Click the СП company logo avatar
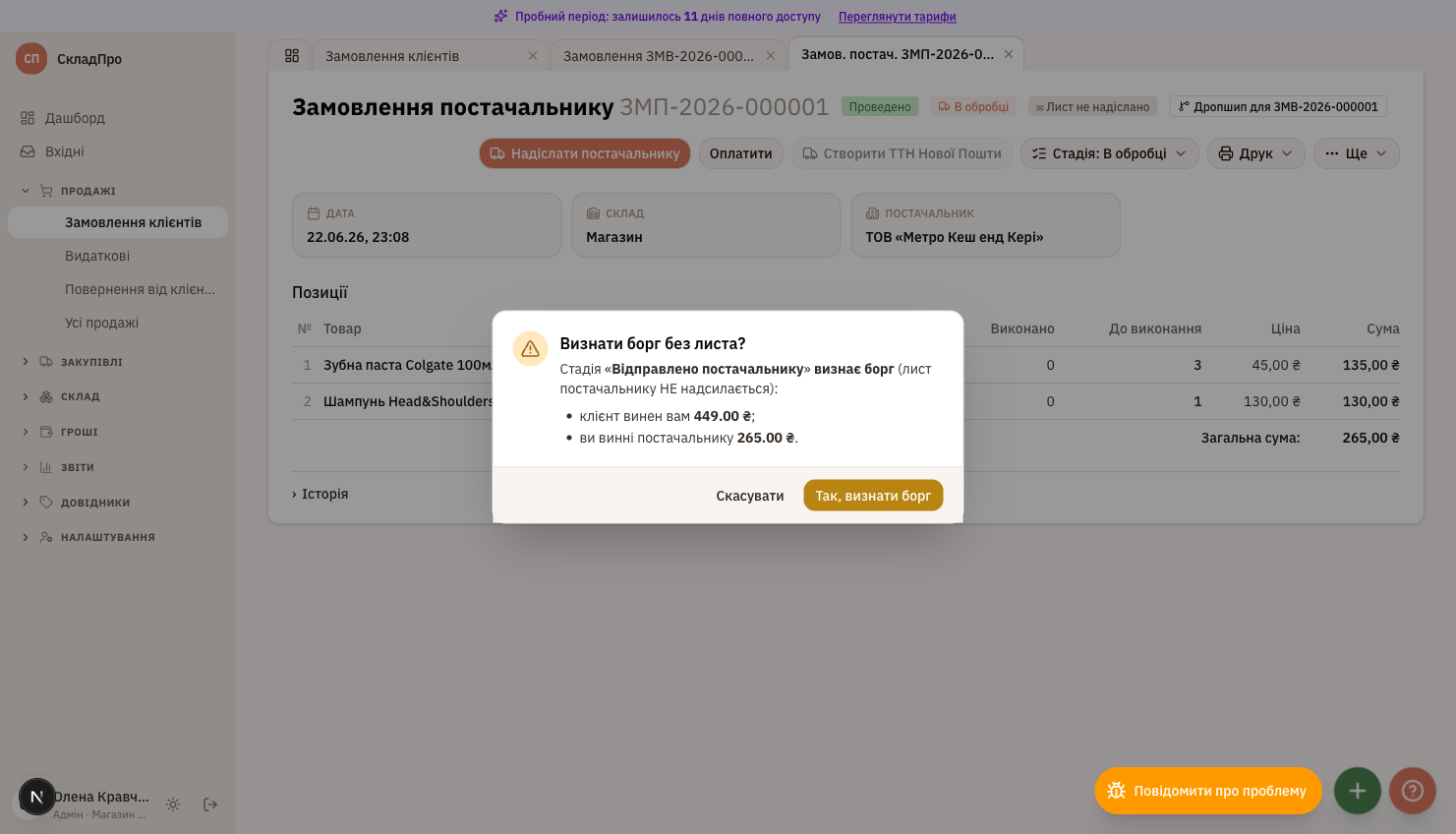Screen dimensions: 1456x834 pos(31,58)
